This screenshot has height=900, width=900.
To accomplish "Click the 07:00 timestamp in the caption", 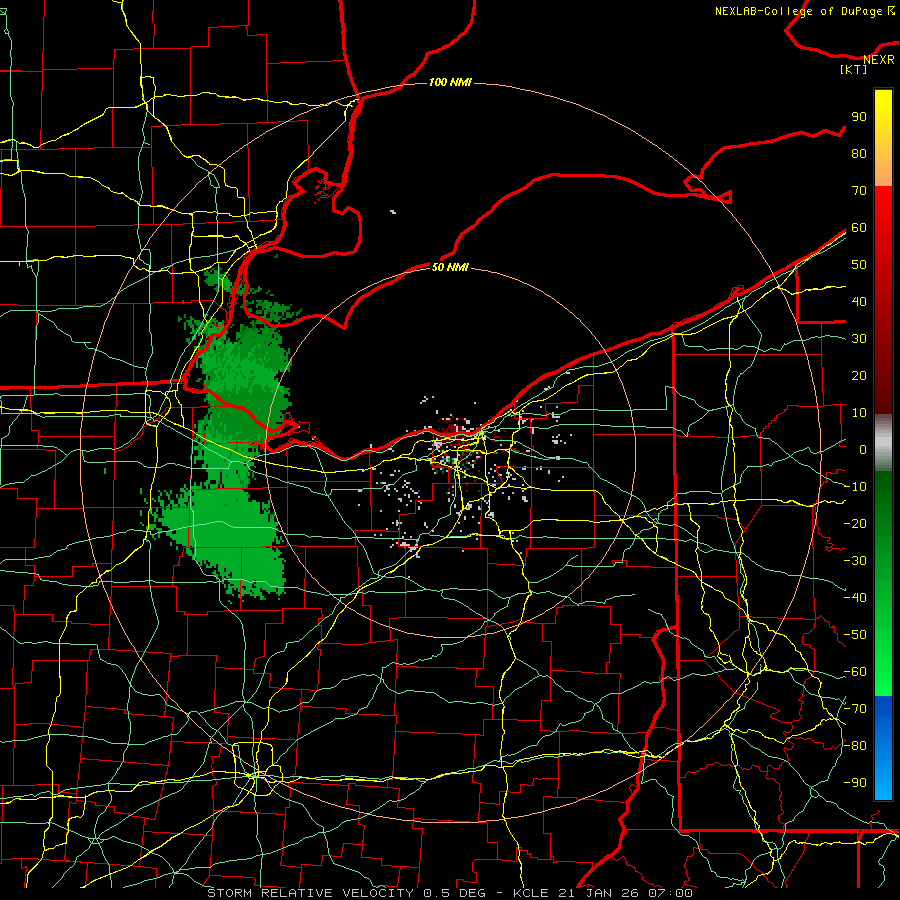I will point(670,893).
